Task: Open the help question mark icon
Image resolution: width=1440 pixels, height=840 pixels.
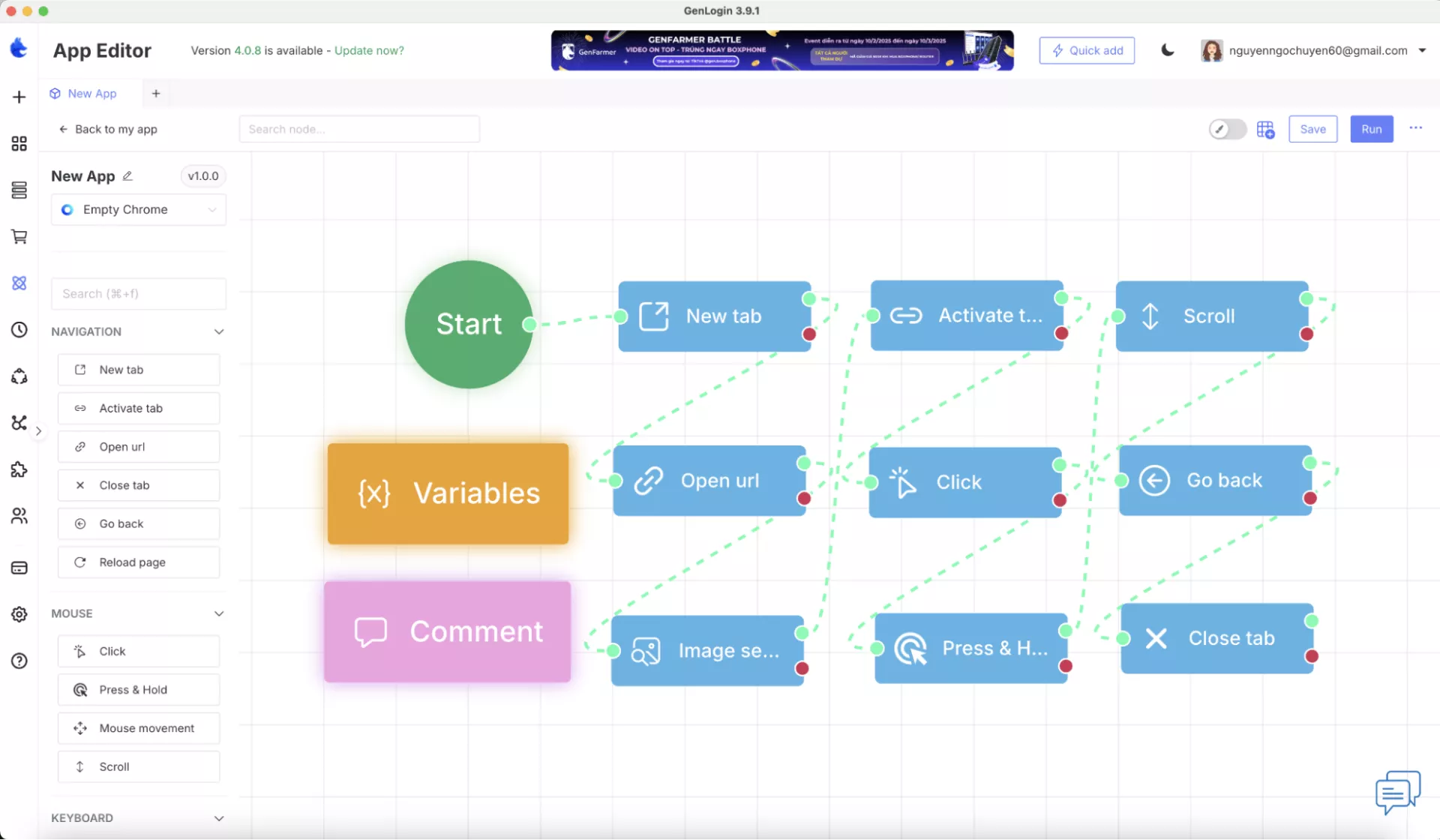Action: coord(19,661)
